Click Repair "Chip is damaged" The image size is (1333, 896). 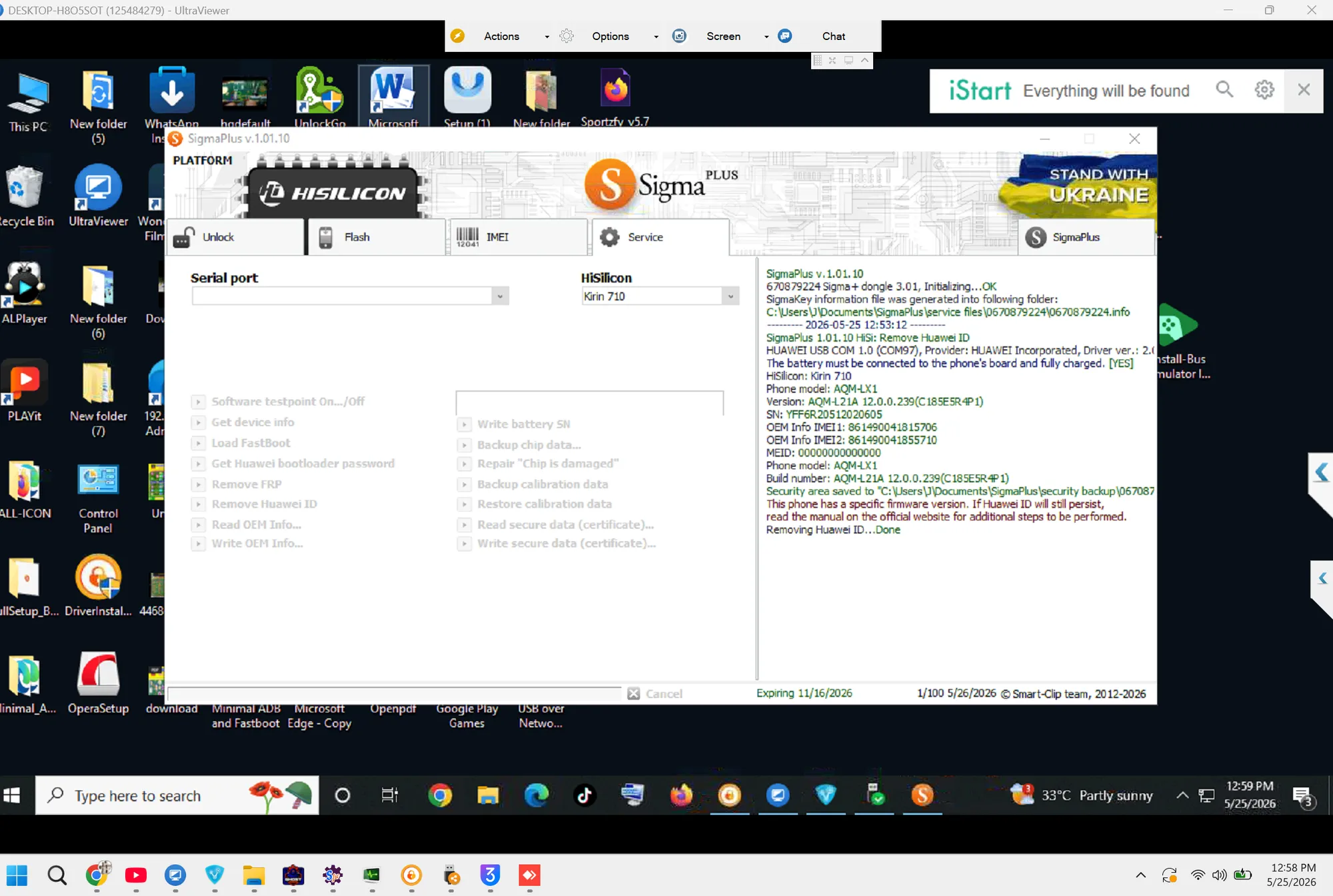(x=539, y=464)
